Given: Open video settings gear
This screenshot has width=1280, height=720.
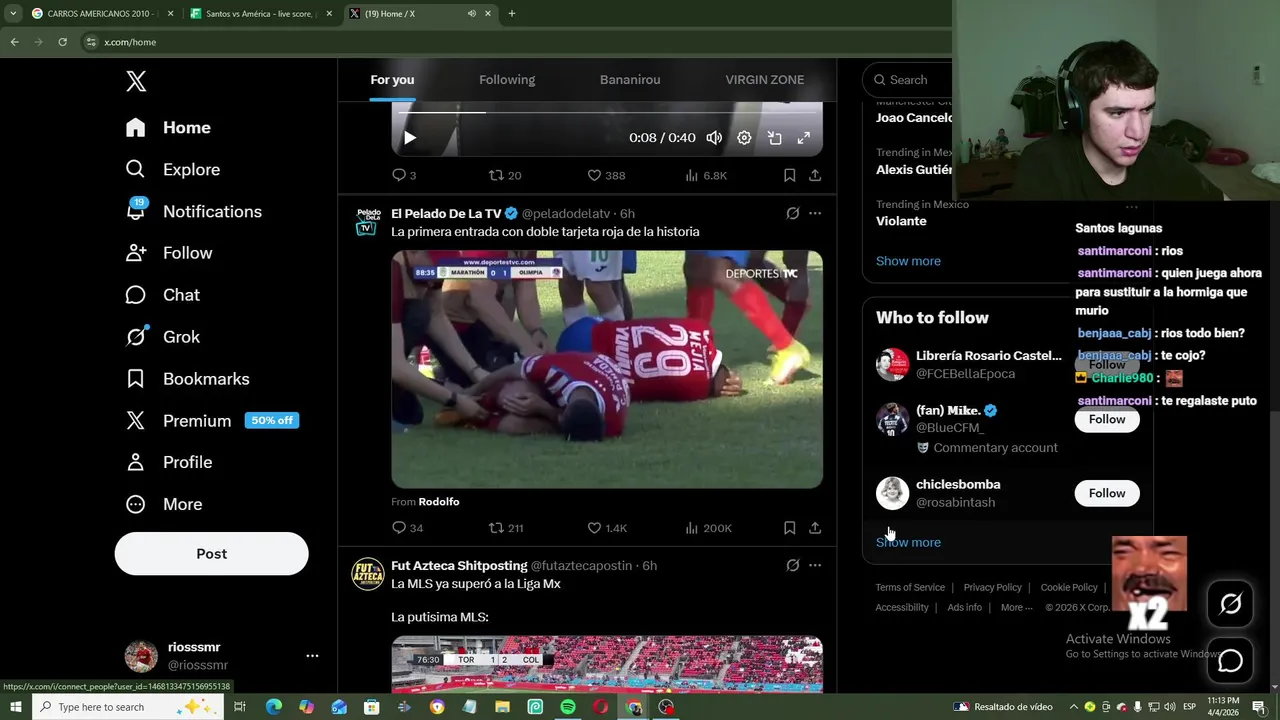Looking at the screenshot, I should pos(744,138).
